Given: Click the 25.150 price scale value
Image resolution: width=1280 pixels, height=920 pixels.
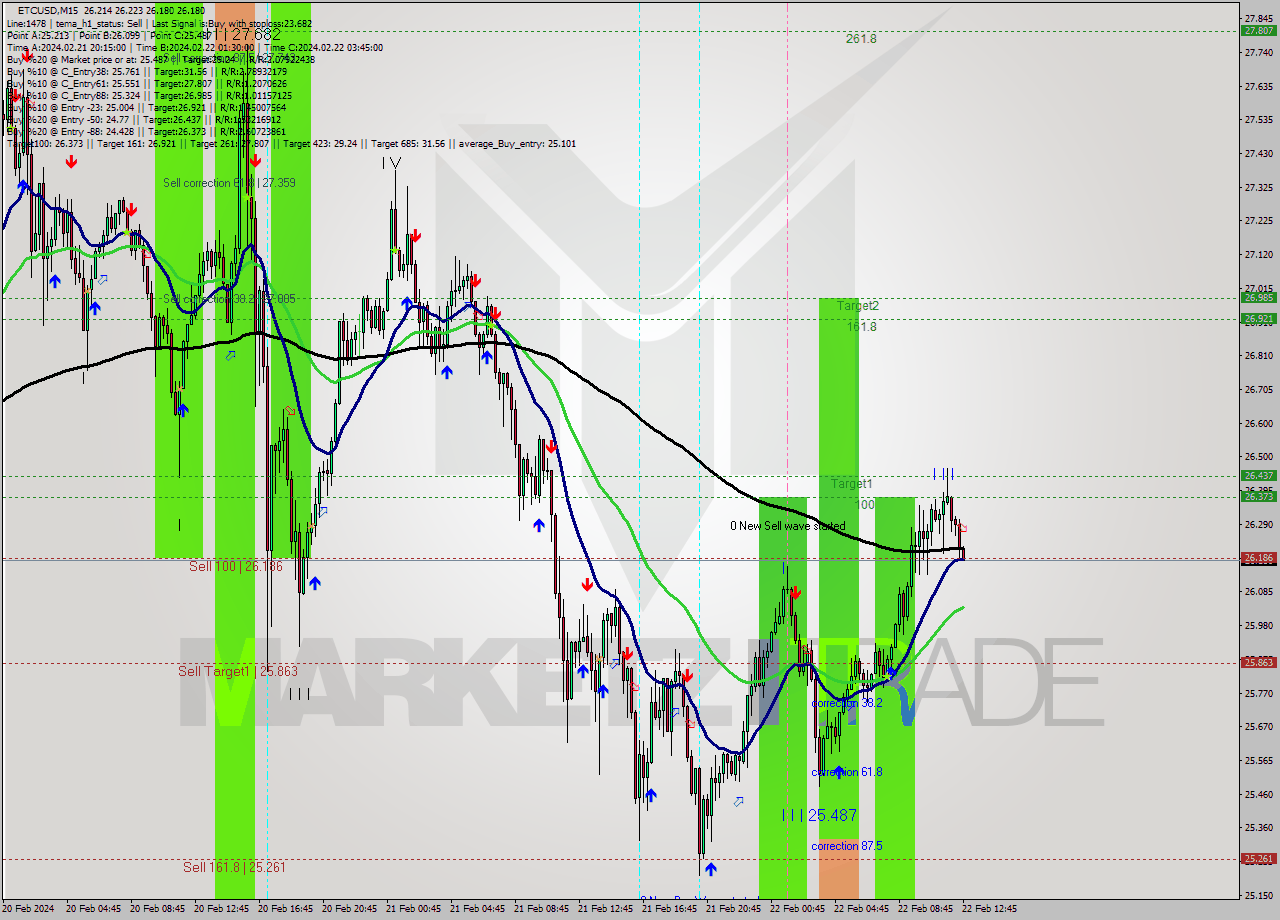Looking at the screenshot, I should tap(1259, 895).
